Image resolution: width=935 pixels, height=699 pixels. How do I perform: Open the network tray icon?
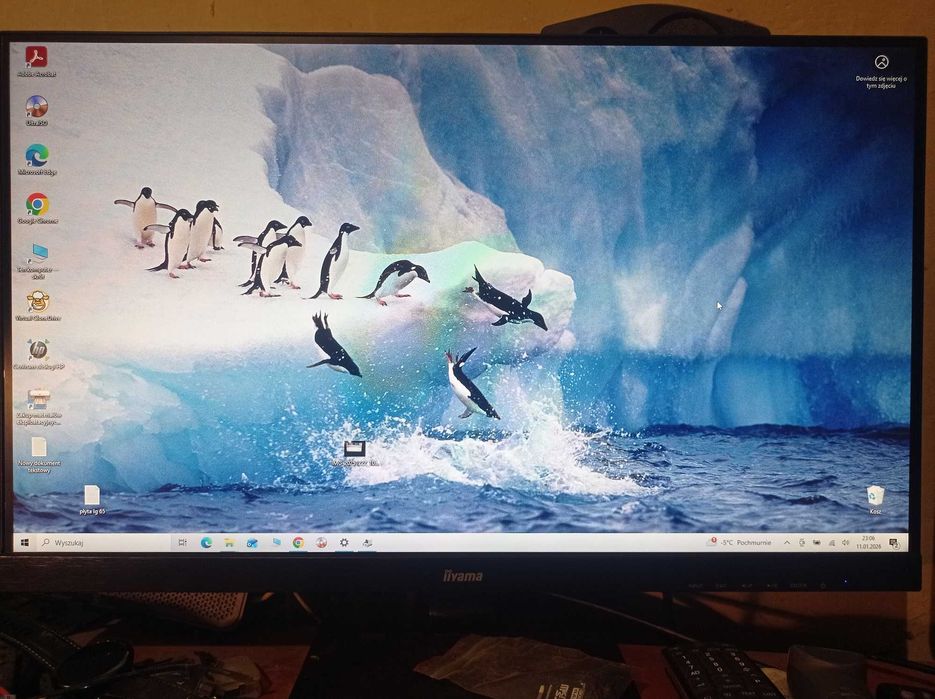(x=831, y=543)
